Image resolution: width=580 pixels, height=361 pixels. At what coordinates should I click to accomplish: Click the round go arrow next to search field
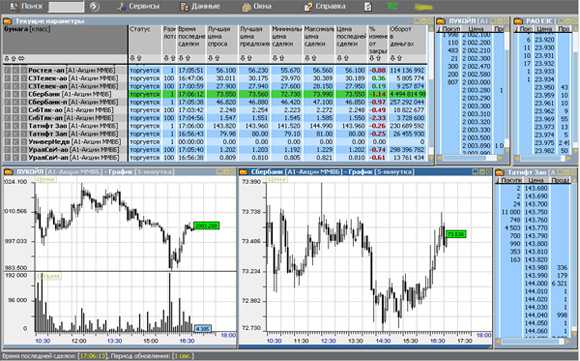point(94,6)
